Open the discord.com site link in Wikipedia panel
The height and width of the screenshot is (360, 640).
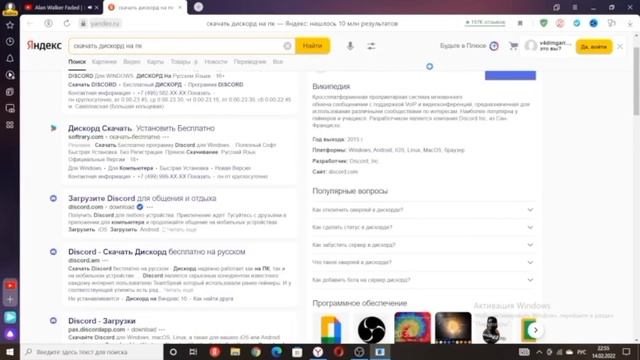pos(343,172)
